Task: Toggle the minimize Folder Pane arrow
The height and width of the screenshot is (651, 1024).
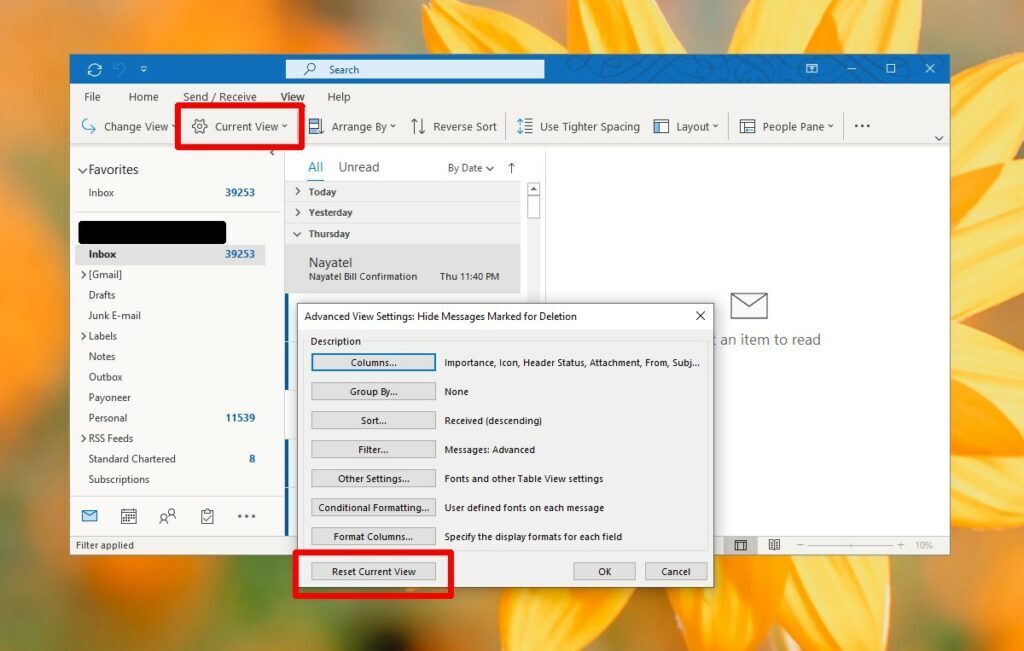Action: 272,152
